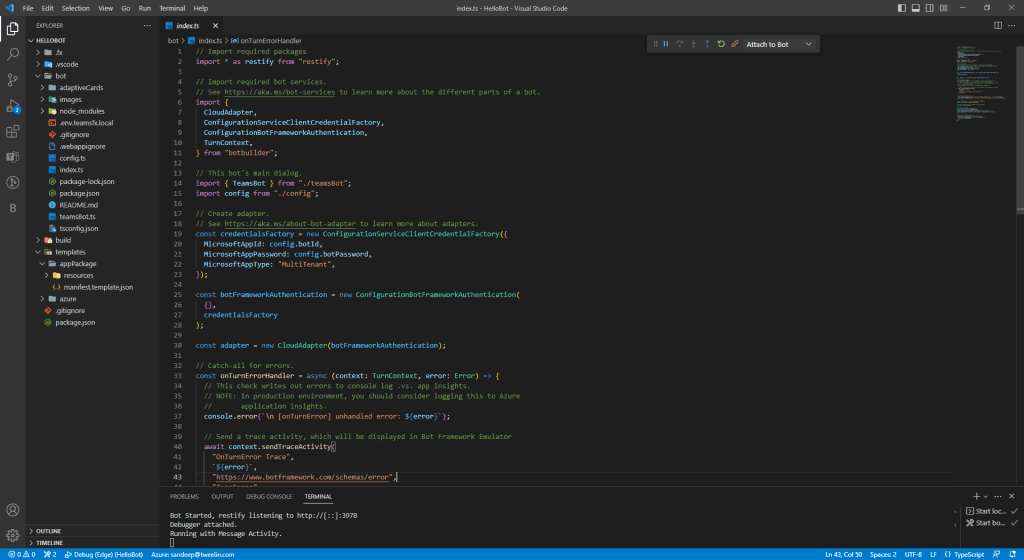Image resolution: width=1024 pixels, height=560 pixels.
Task: Split the editor to the right
Action: click(998, 25)
